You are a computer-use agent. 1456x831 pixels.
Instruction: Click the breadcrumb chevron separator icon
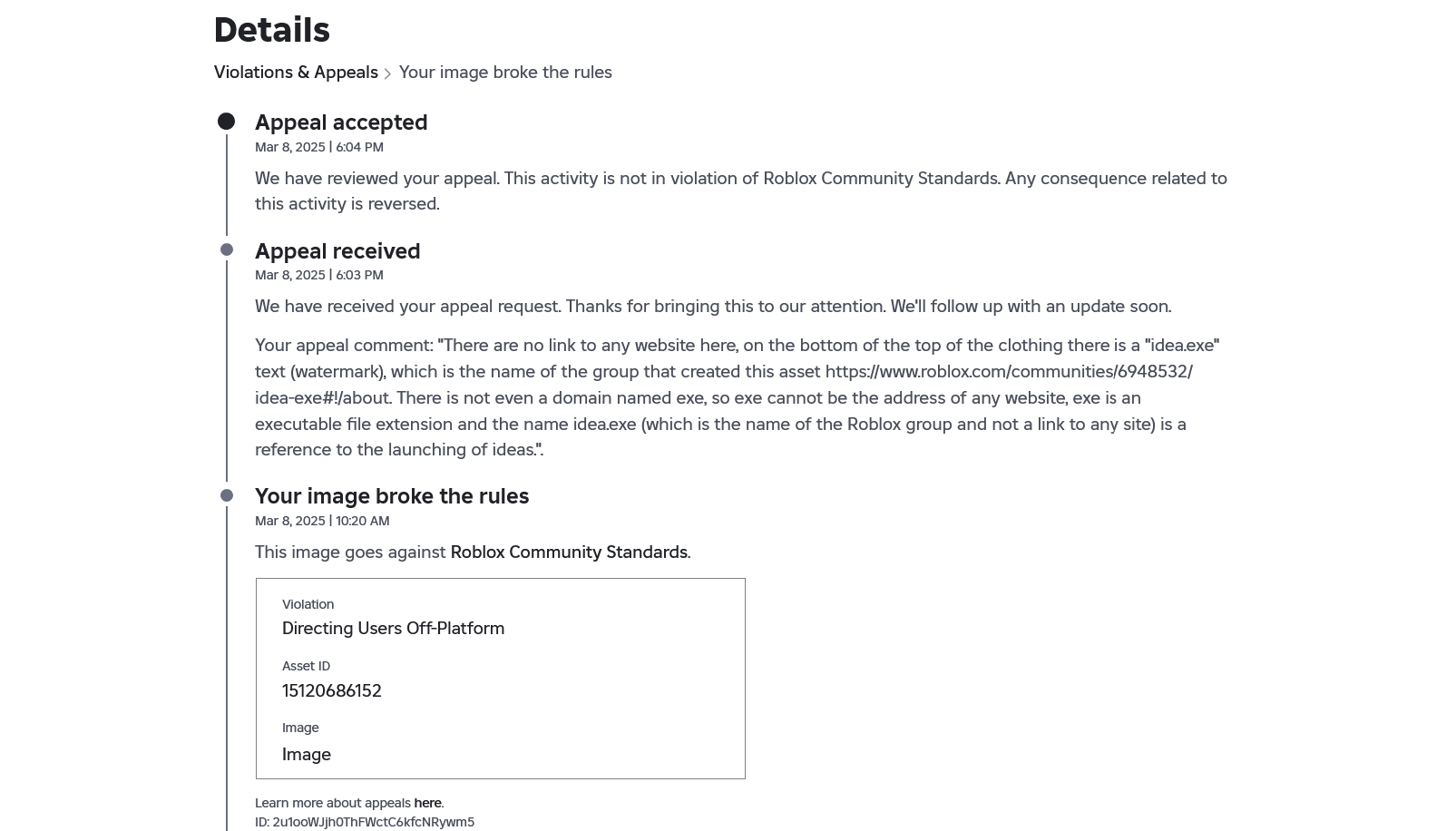[387, 73]
